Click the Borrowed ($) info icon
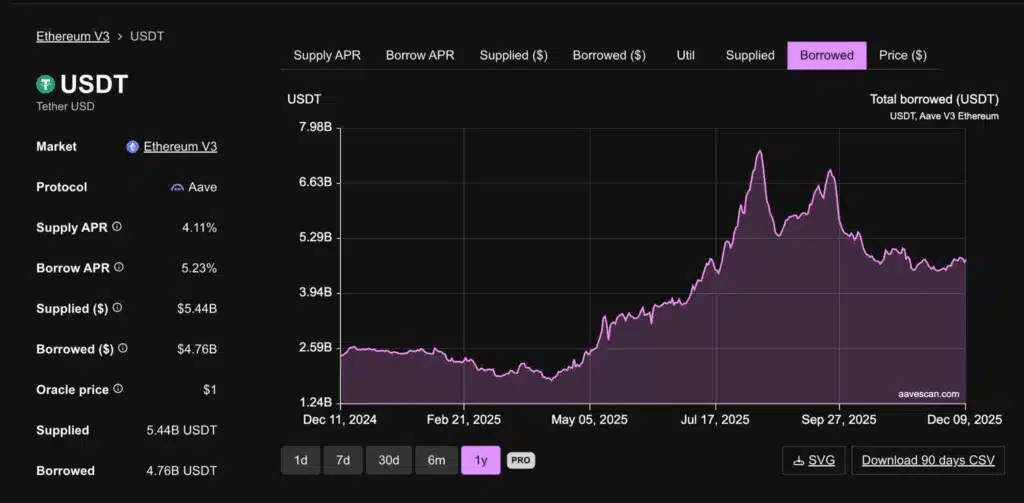The image size is (1024, 503). click(123, 348)
